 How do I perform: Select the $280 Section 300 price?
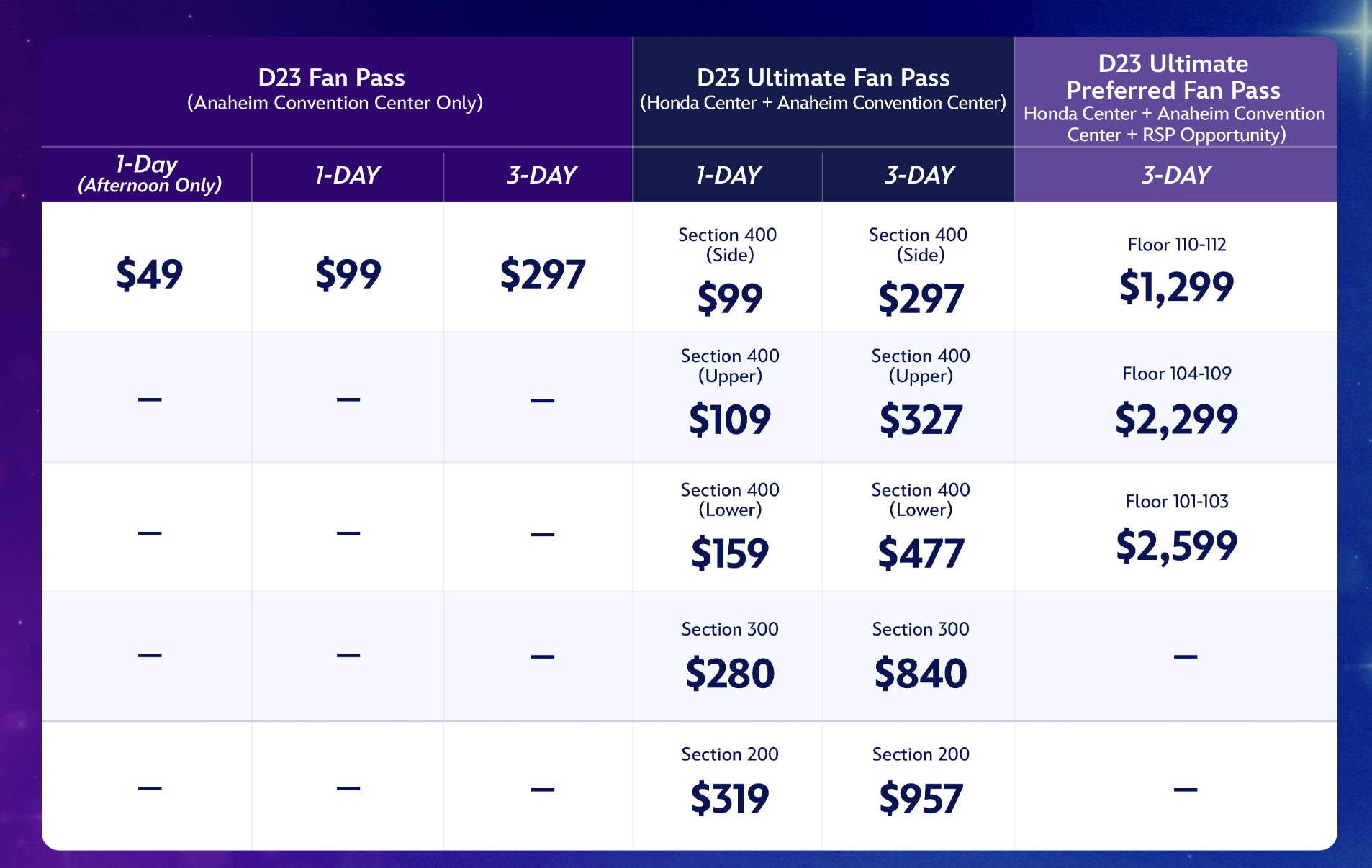(729, 674)
